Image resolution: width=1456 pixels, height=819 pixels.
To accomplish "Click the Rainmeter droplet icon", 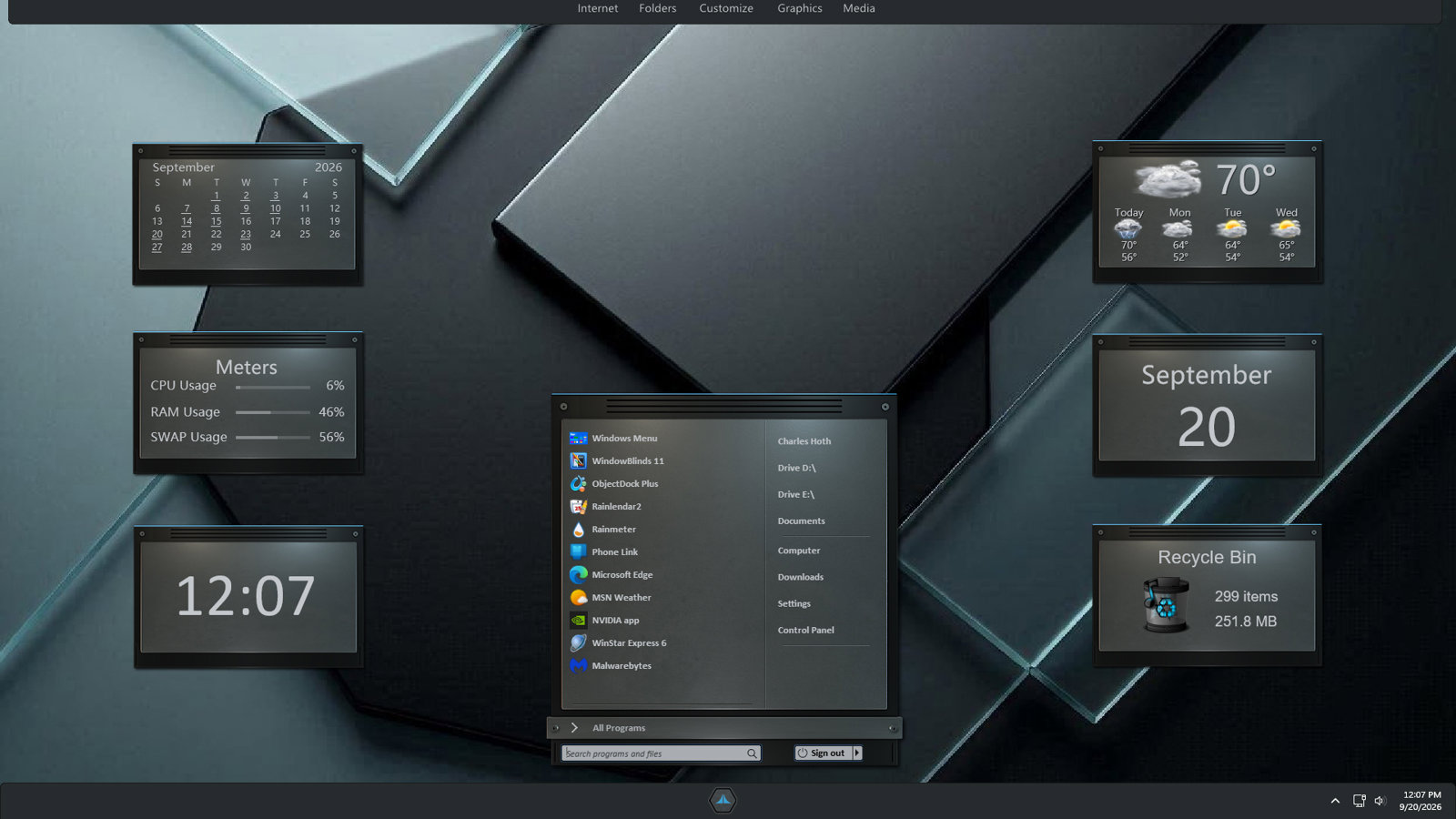I will (x=578, y=530).
